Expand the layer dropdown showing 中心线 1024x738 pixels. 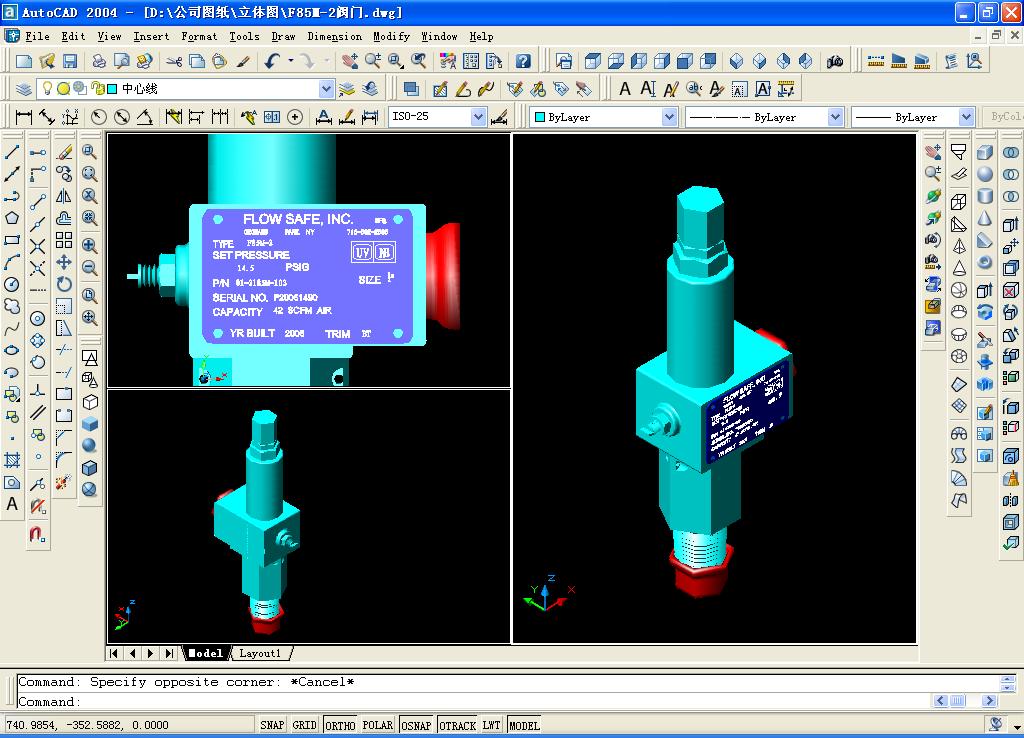[326, 89]
